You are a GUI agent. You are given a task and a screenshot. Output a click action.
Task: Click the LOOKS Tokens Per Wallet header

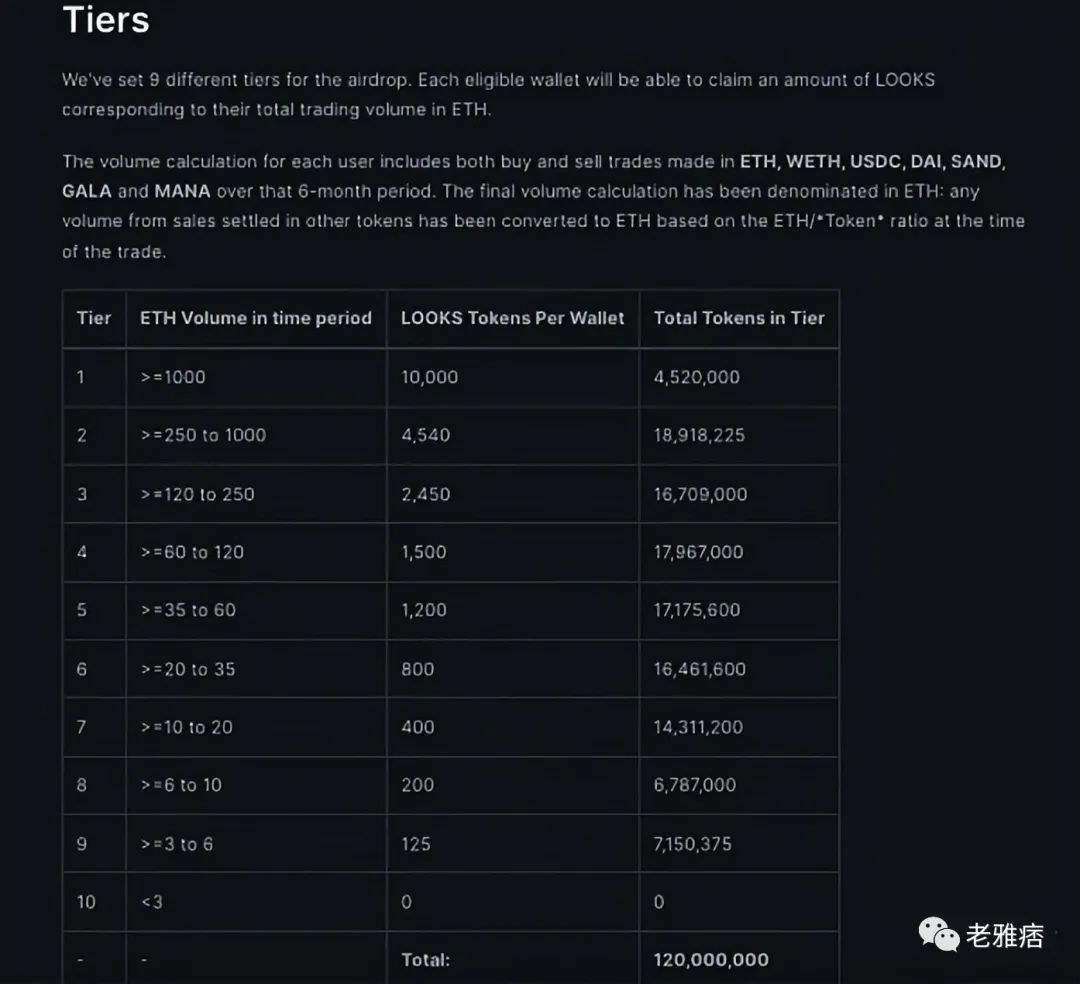512,318
